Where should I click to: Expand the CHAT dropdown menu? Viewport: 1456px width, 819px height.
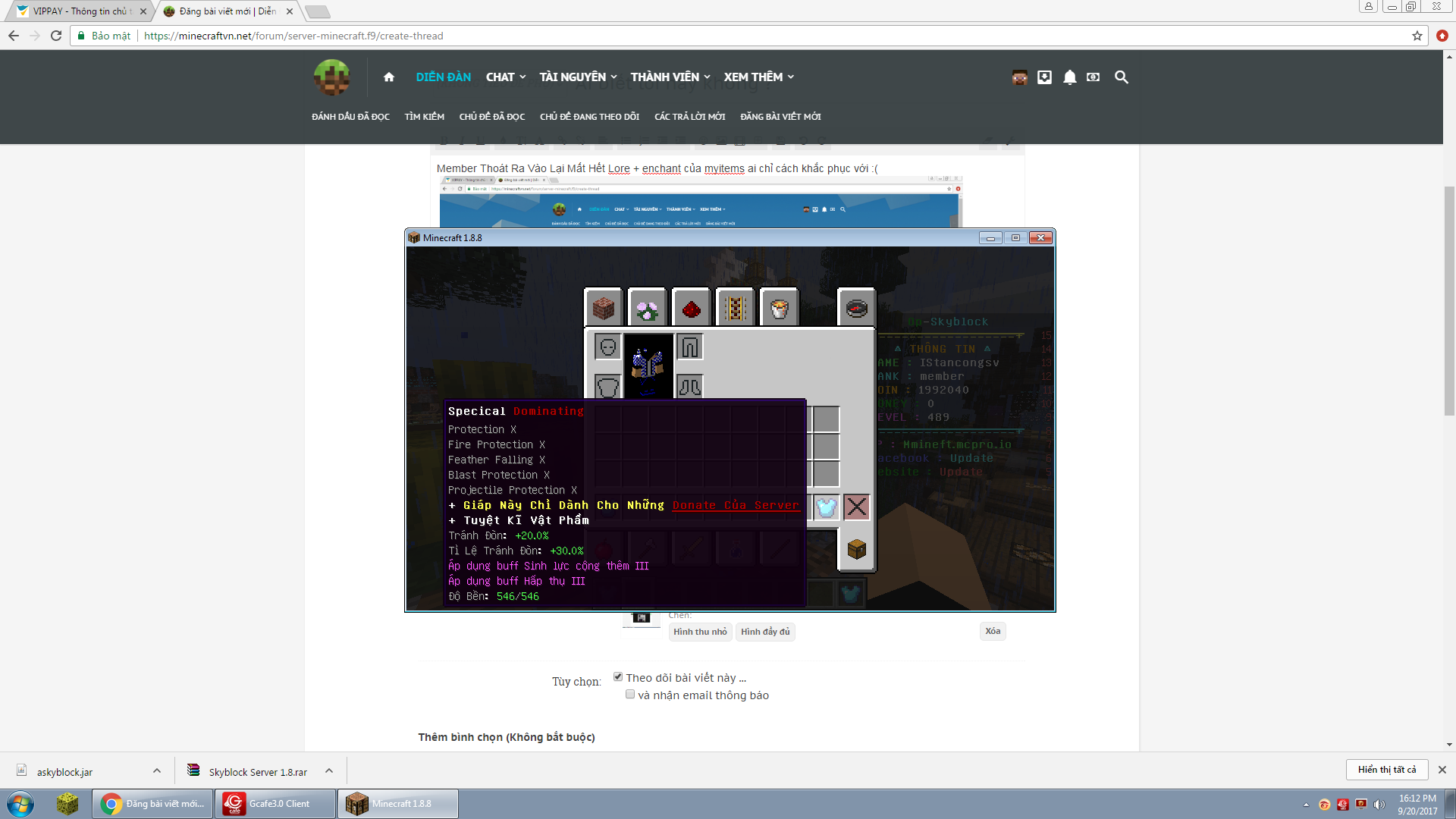(x=506, y=77)
